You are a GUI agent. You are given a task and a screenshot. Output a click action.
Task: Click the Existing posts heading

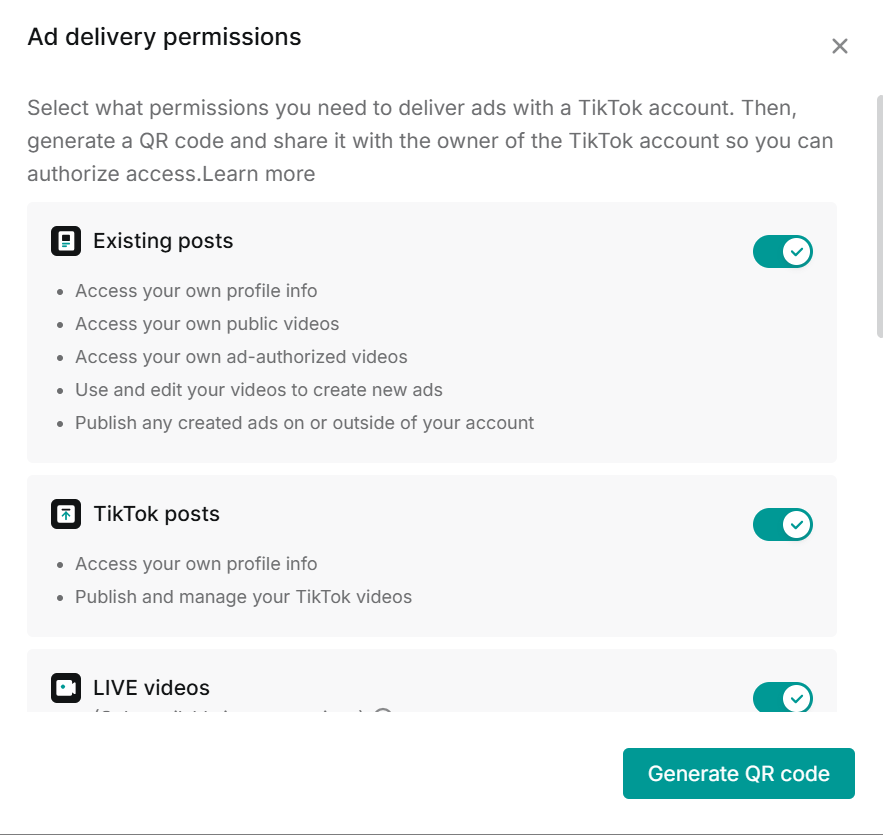[163, 241]
